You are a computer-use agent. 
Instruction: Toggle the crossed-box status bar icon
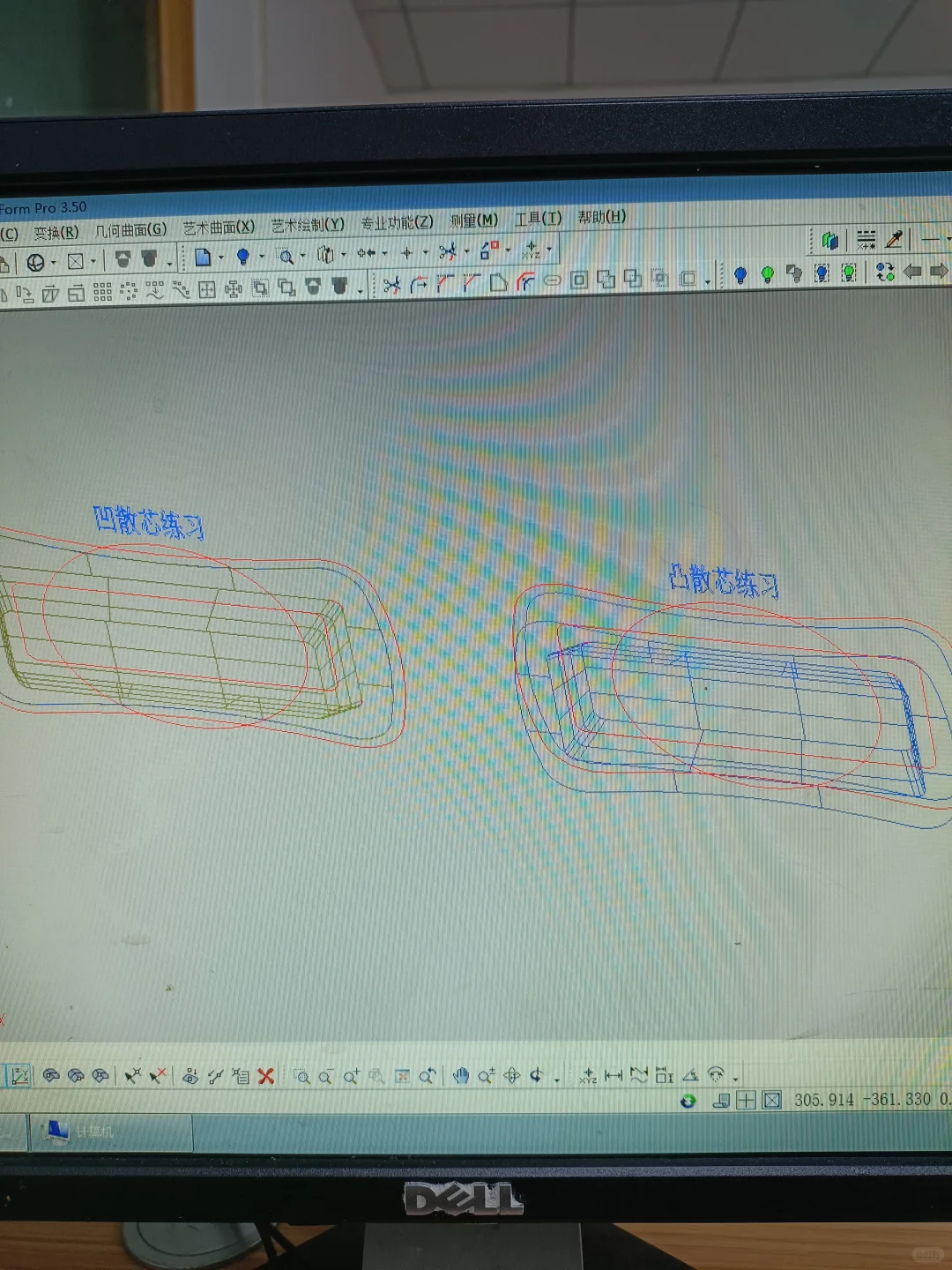tap(772, 1100)
